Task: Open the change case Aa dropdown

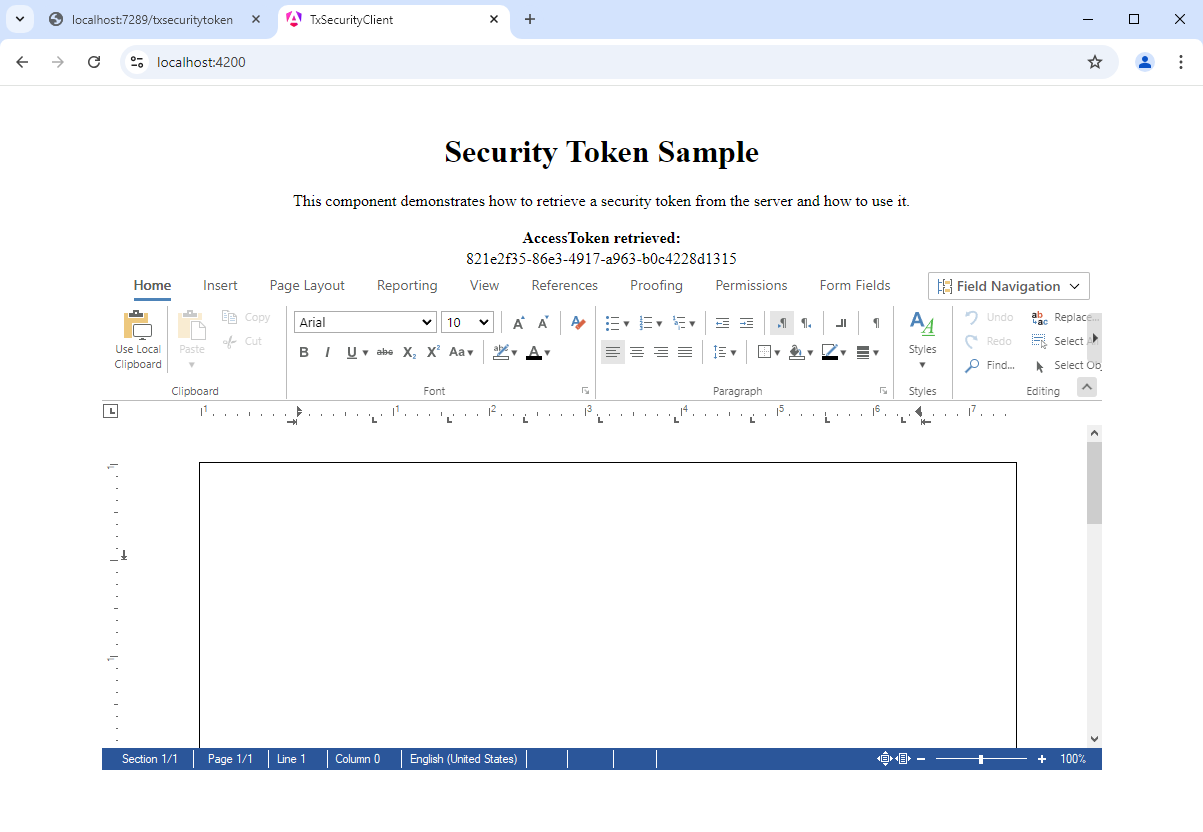Action: (461, 352)
